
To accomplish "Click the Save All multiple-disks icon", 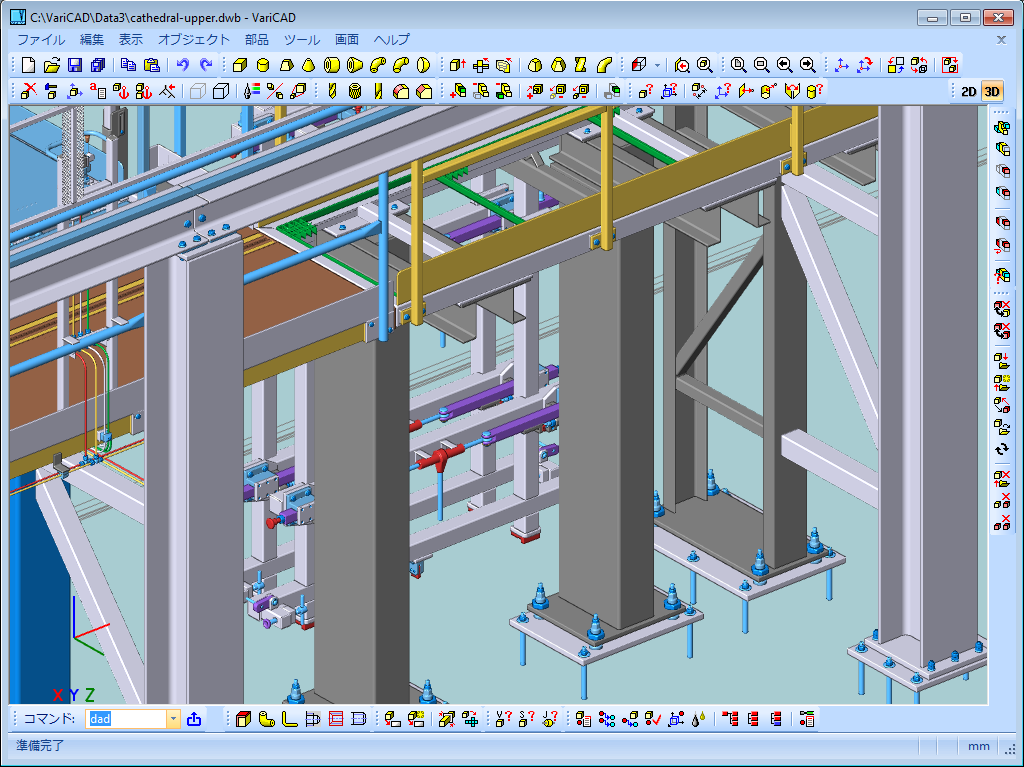I will tap(98, 65).
